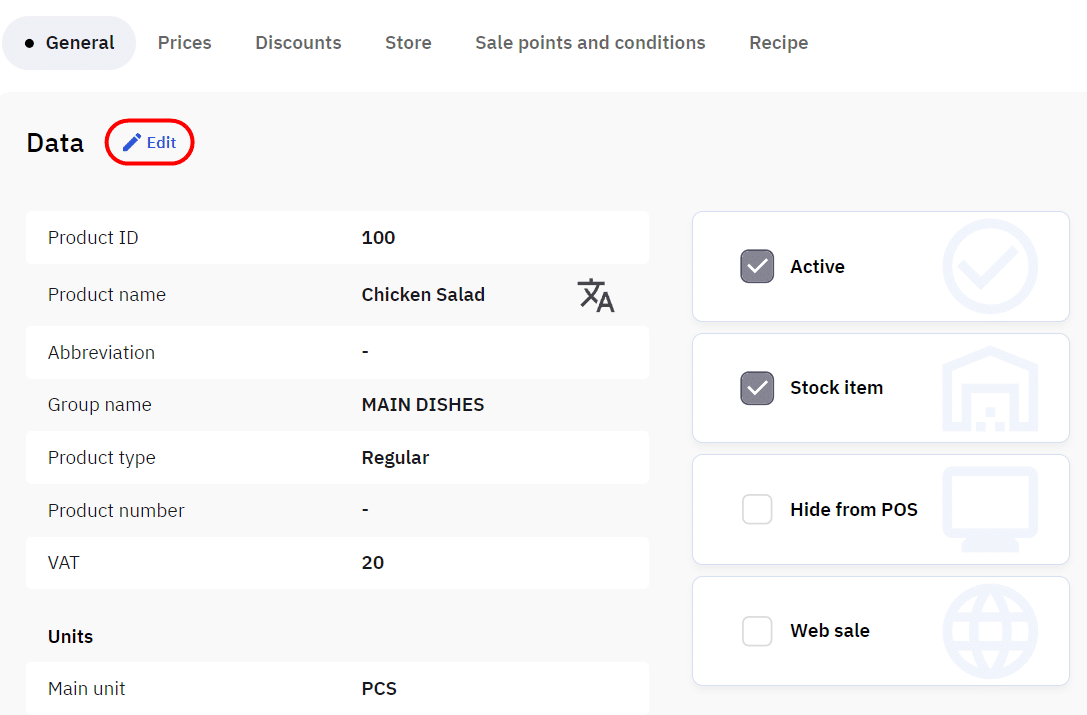The width and height of the screenshot is (1087, 715).
Task: Click the Main unit PCS value
Action: pos(379,689)
